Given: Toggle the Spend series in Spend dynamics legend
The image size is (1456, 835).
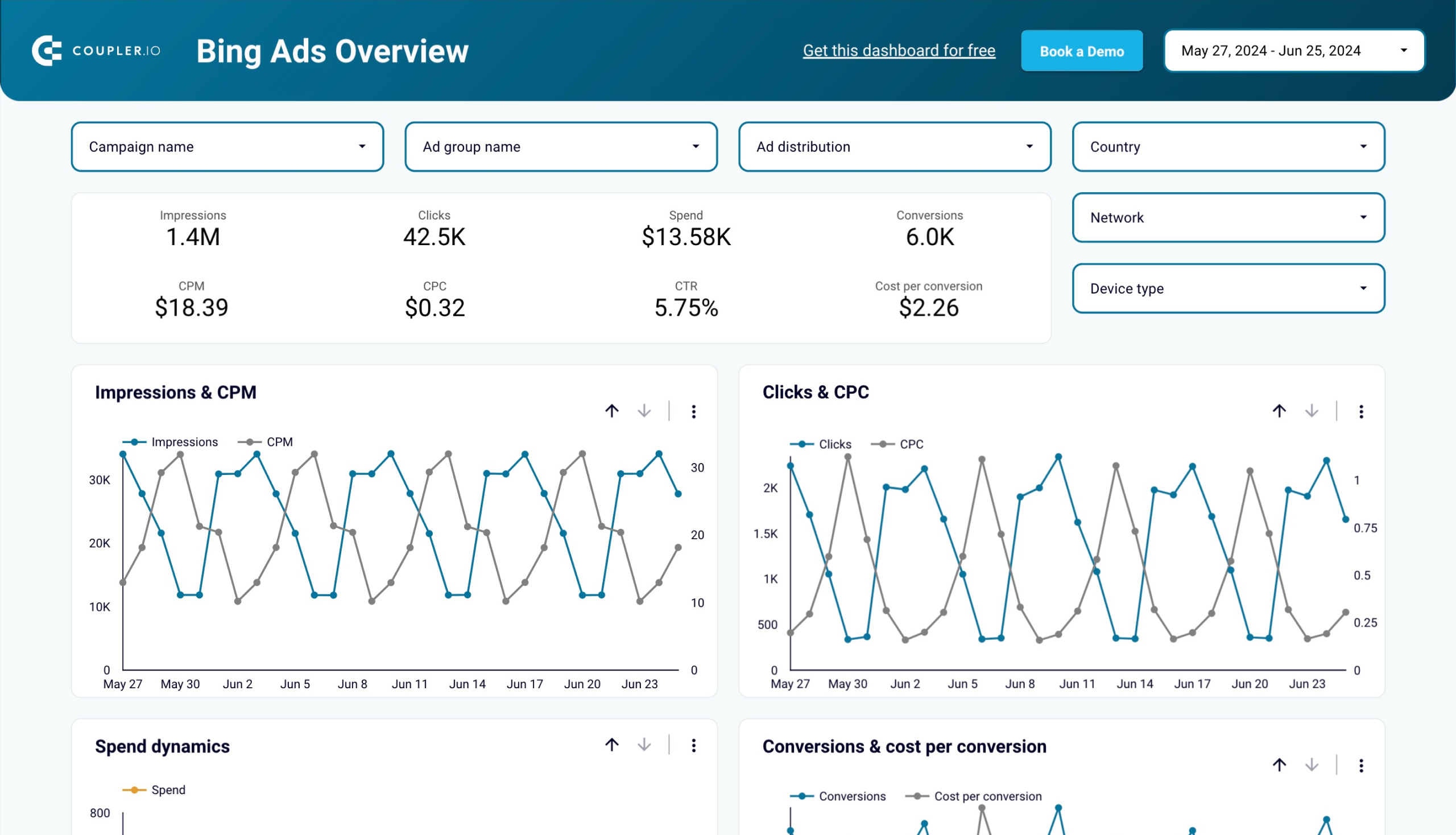Looking at the screenshot, I should tap(168, 789).
